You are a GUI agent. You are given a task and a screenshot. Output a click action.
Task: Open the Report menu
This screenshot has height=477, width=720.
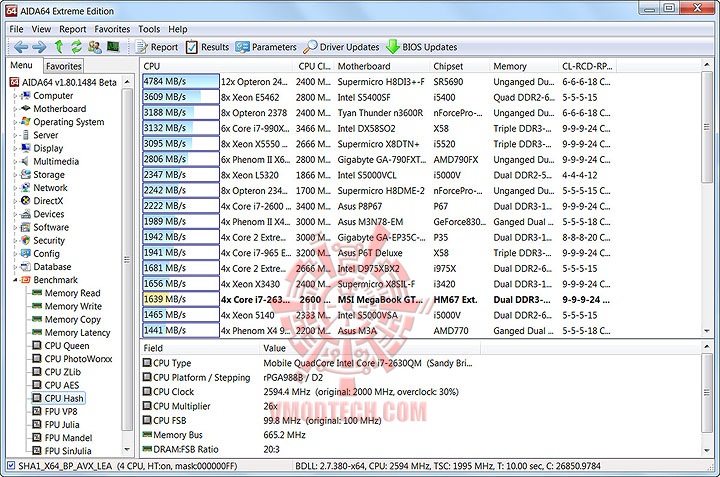tap(73, 29)
